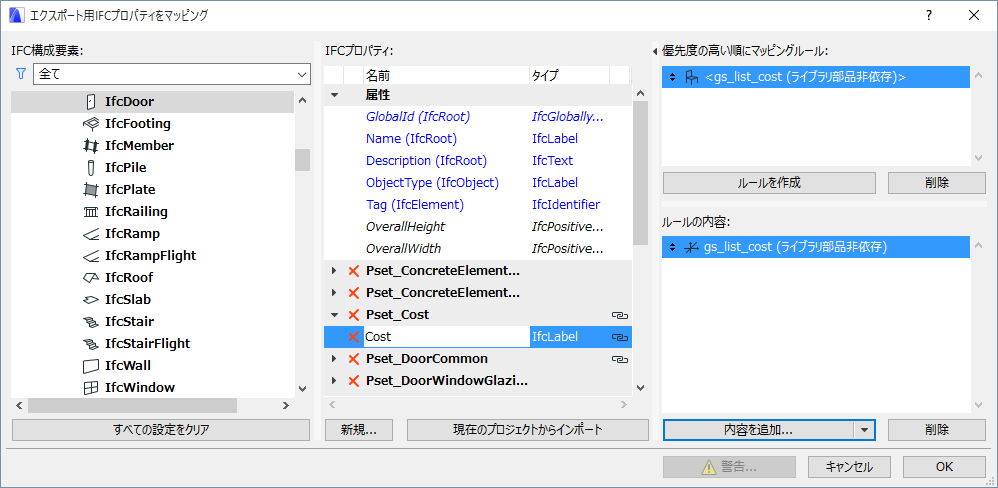Click the IfcStair element icon
The height and width of the screenshot is (488, 998).
tap(90, 322)
